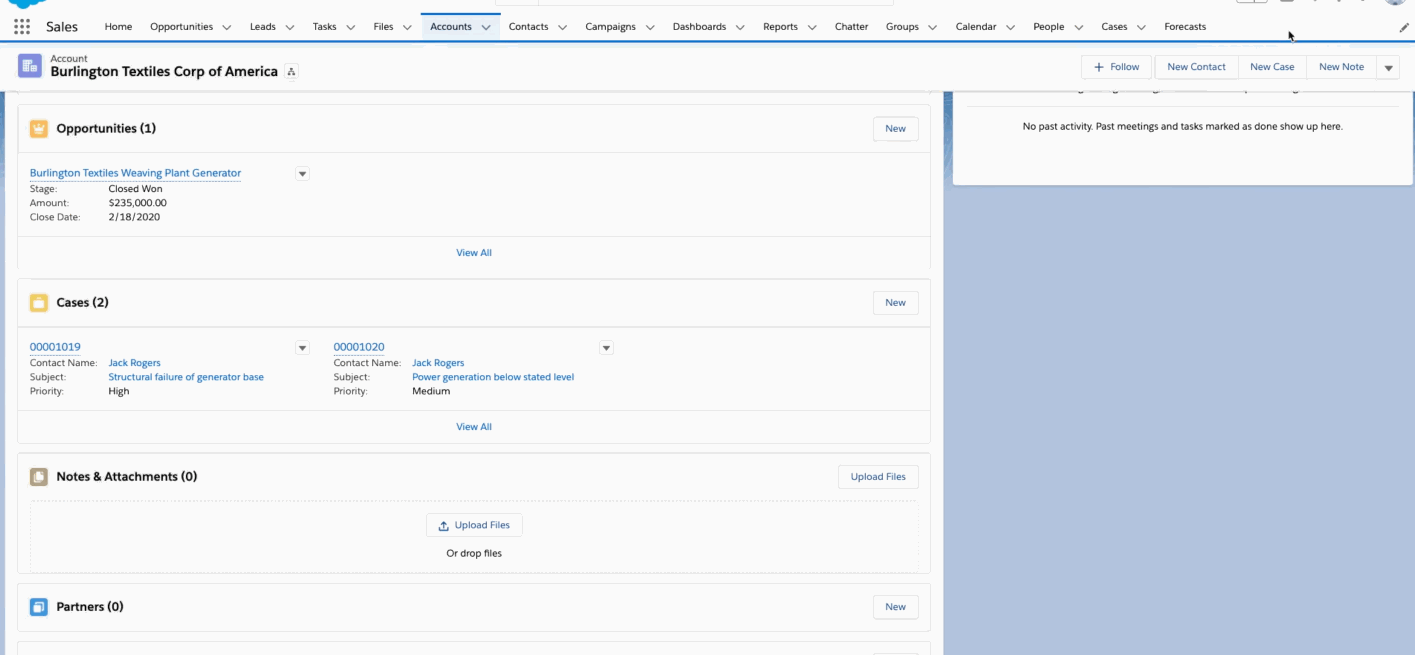
Task: Switch to the Chatter tab
Action: 851,26
